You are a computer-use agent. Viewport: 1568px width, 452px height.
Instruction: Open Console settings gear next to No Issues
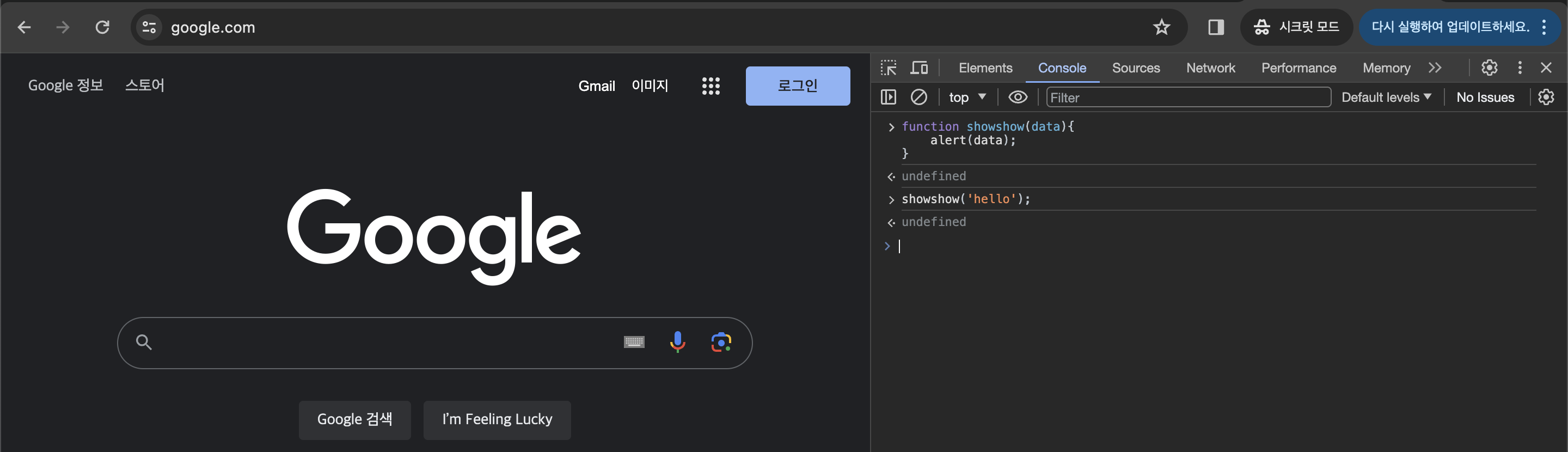click(1546, 97)
